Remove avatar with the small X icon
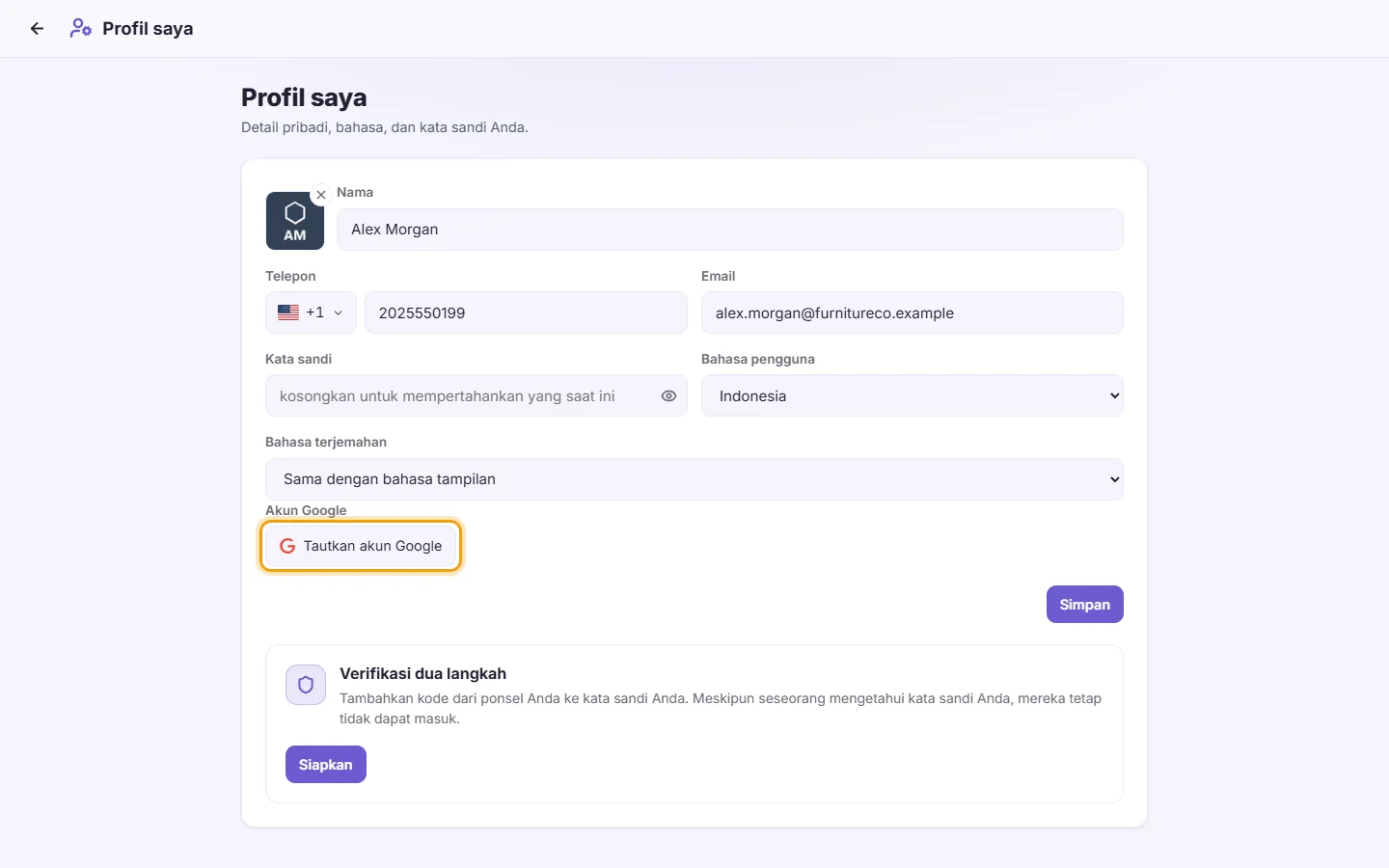This screenshot has height=868, width=1389. pyautogui.click(x=321, y=195)
